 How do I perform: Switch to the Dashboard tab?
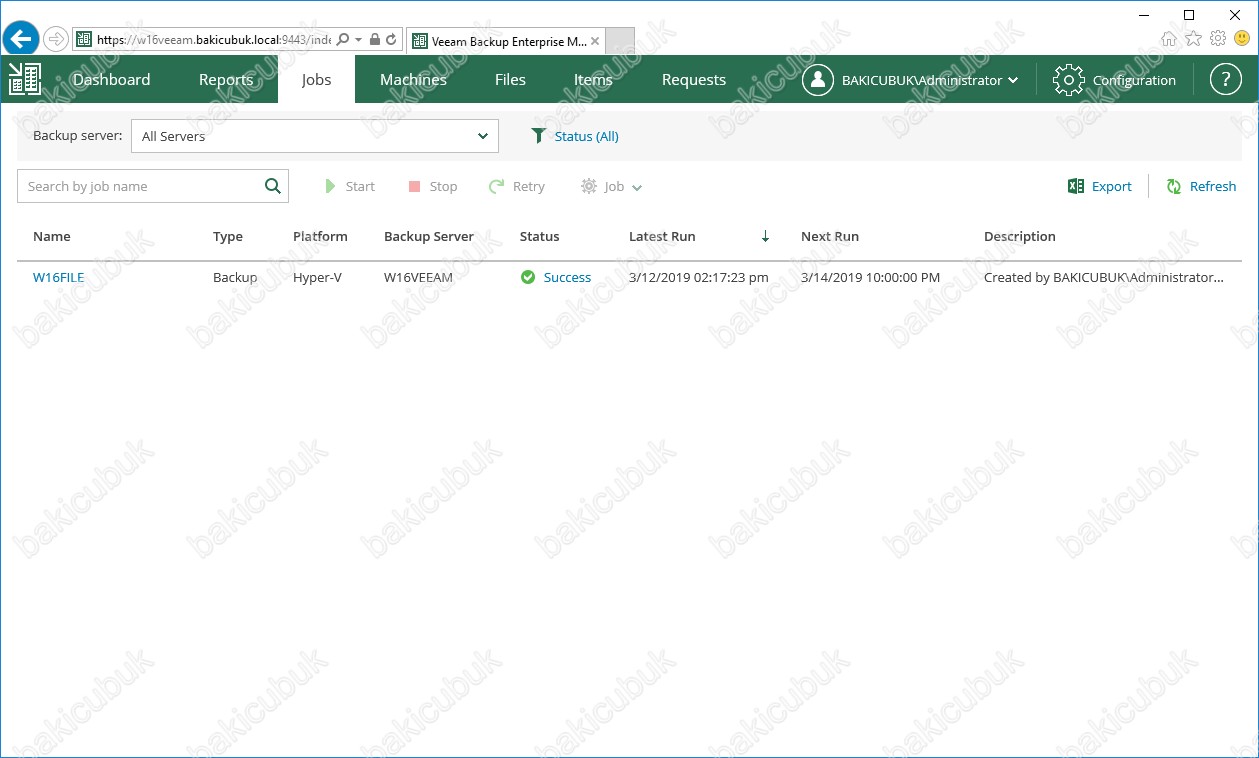[x=111, y=80]
